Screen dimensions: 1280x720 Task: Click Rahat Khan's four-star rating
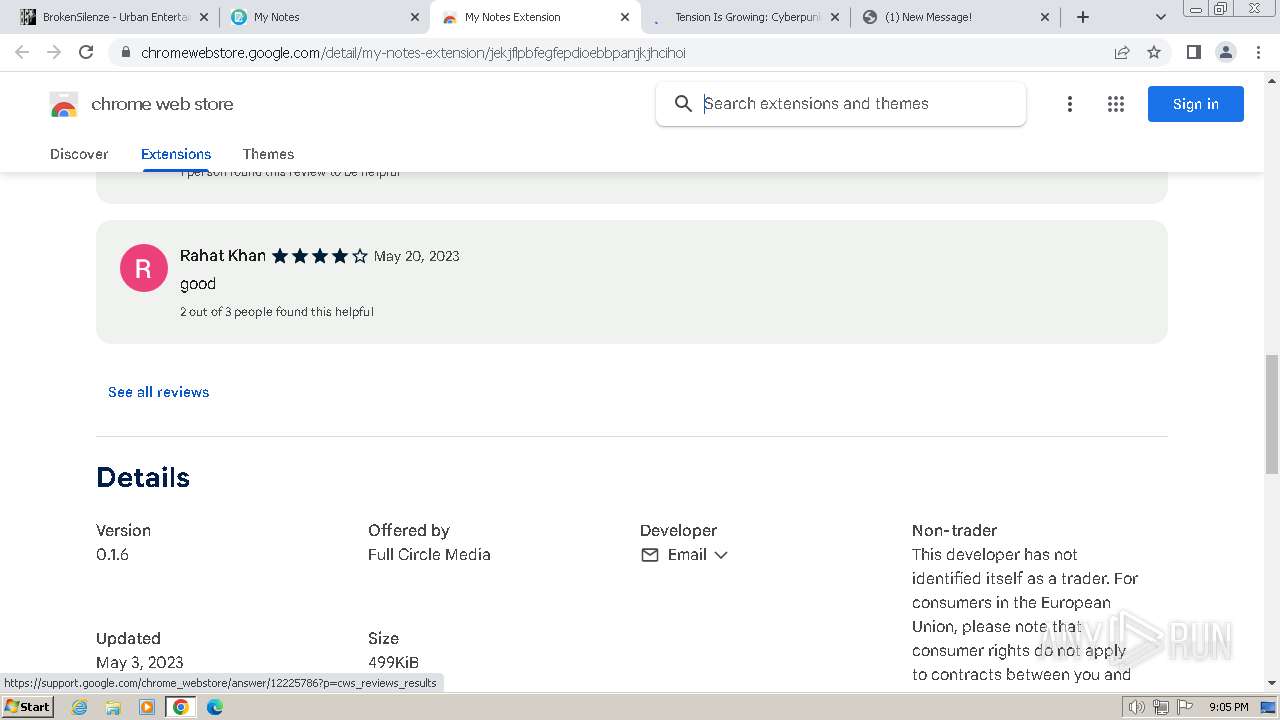(x=320, y=256)
